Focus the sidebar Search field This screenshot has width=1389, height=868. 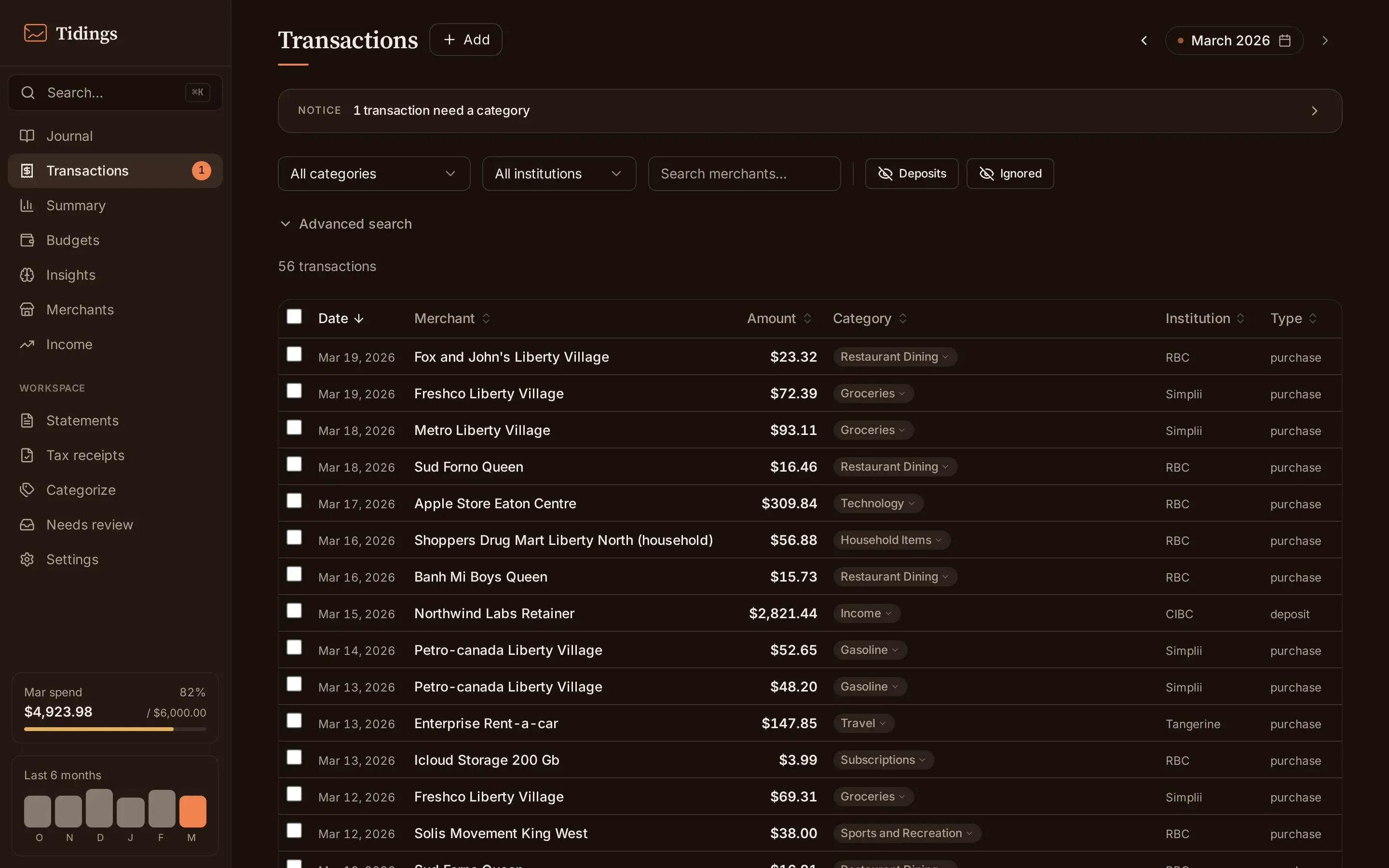tap(115, 93)
